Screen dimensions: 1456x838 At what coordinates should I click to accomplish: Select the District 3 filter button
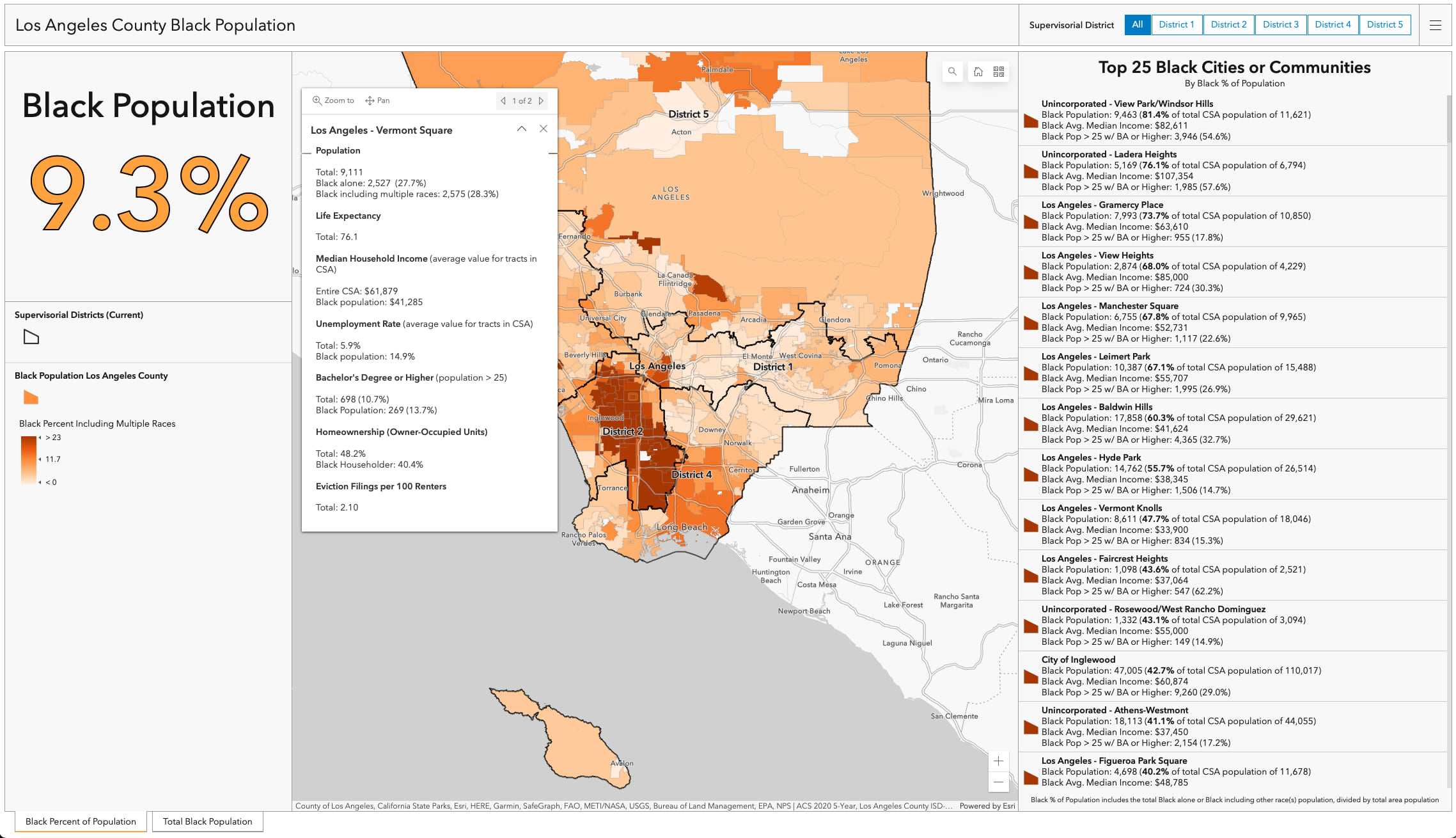[x=1281, y=24]
